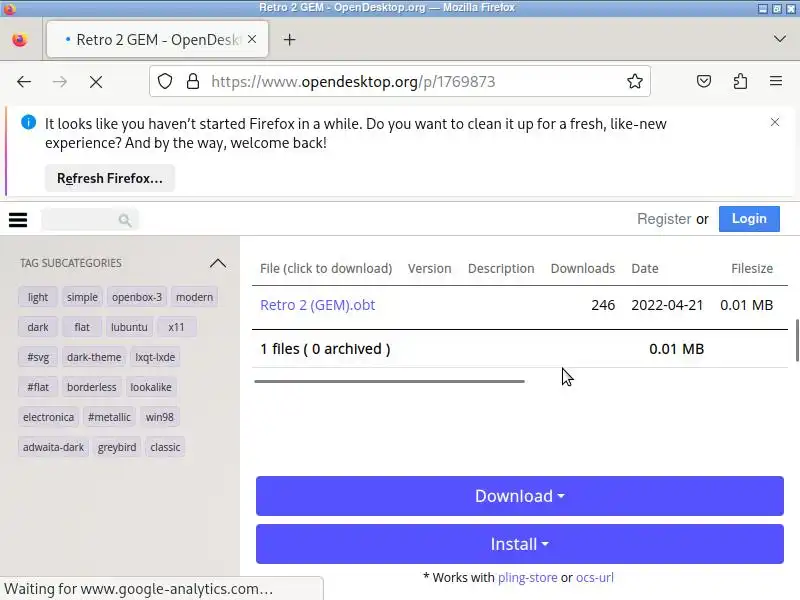Click the URL address bar
This screenshot has height=600, width=800.
399,81
